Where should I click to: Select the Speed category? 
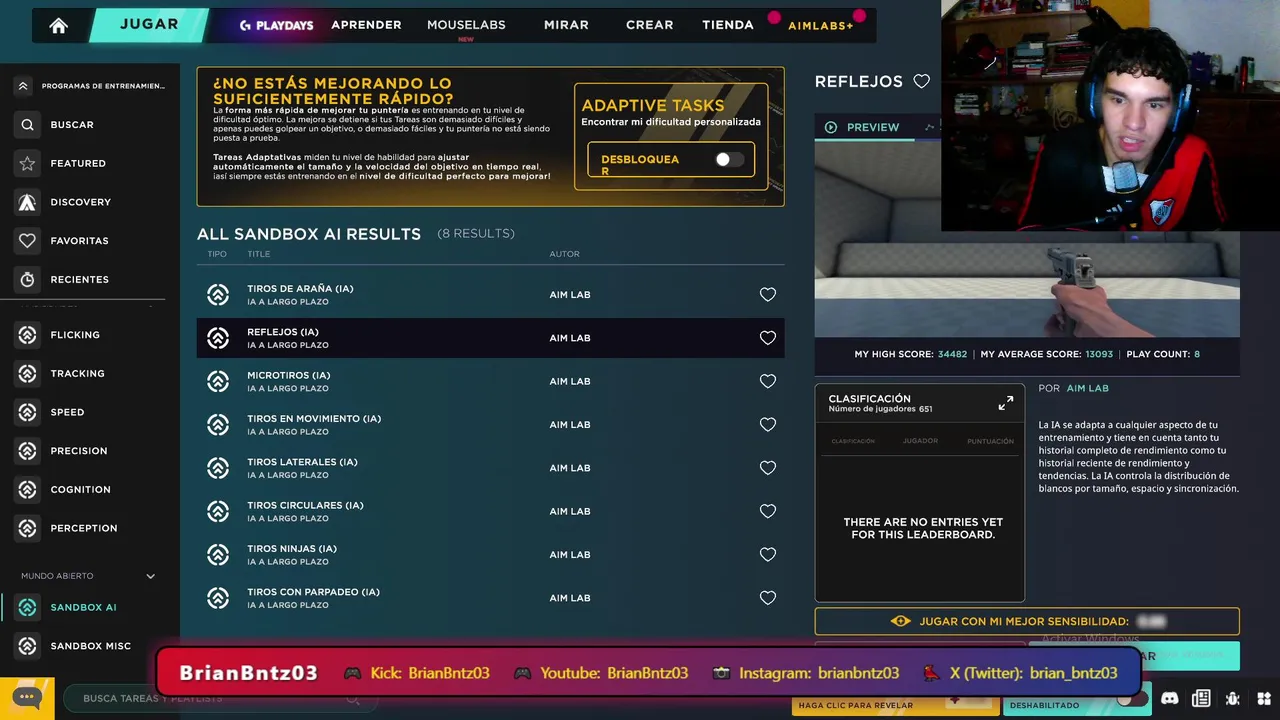pos(67,412)
